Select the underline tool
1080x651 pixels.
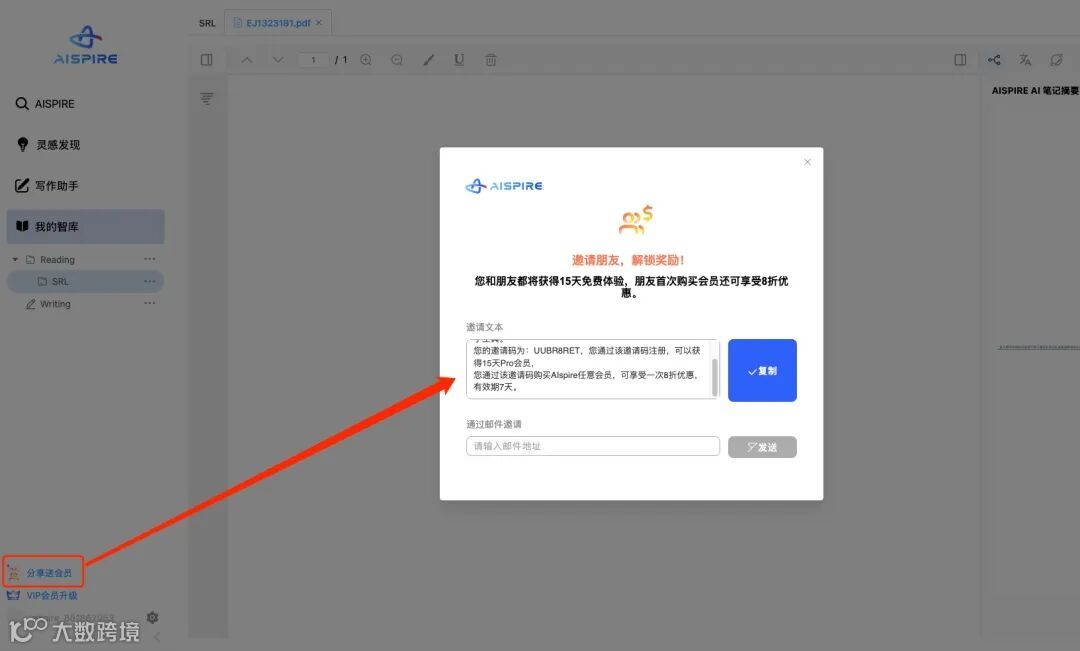[x=459, y=60]
